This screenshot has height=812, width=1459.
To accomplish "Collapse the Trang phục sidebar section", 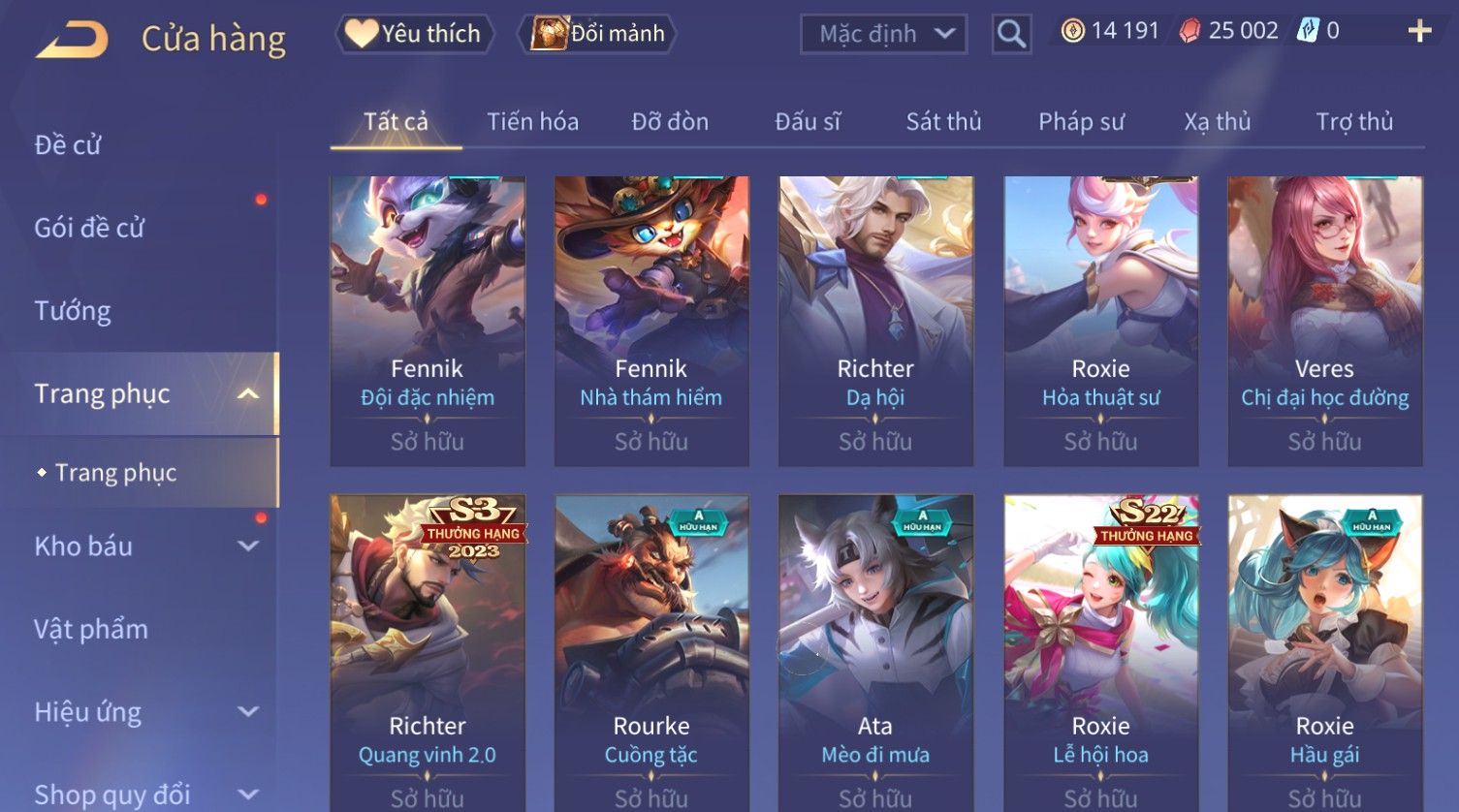I will pyautogui.click(x=248, y=393).
